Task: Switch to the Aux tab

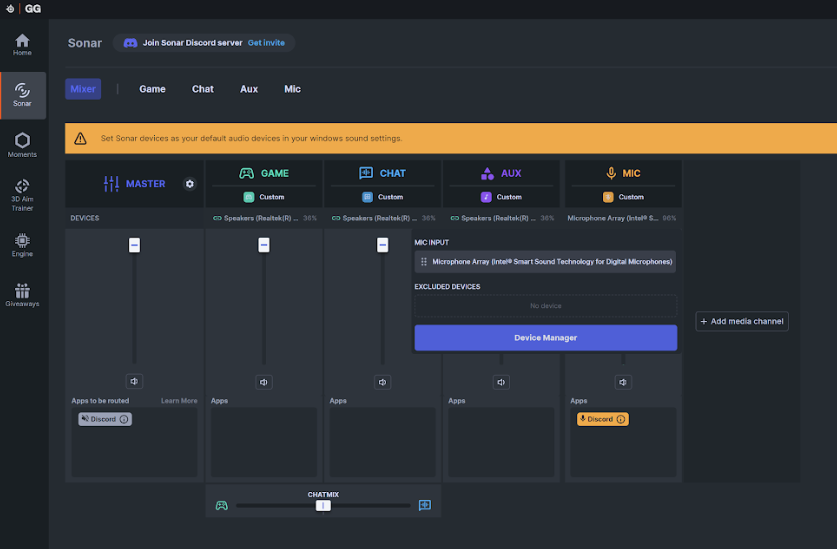Action: pos(249,89)
